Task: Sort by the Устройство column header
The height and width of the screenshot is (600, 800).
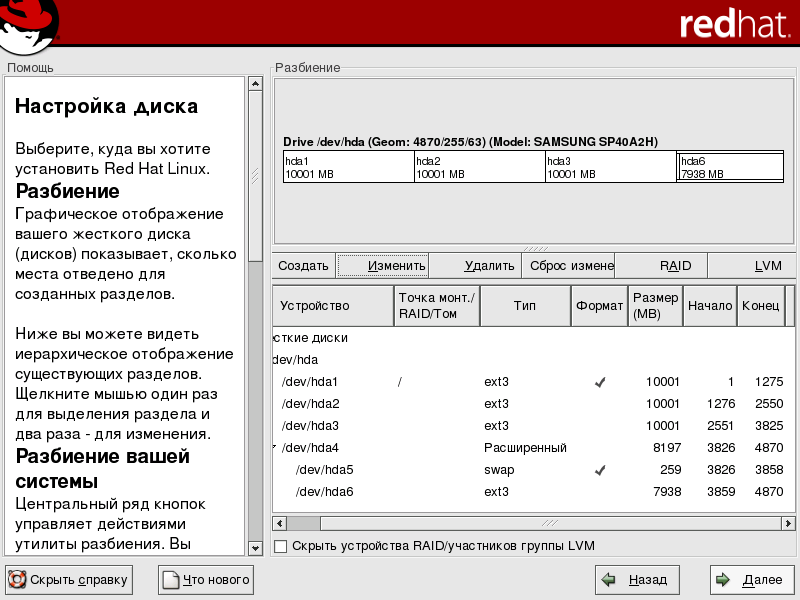Action: [x=332, y=306]
